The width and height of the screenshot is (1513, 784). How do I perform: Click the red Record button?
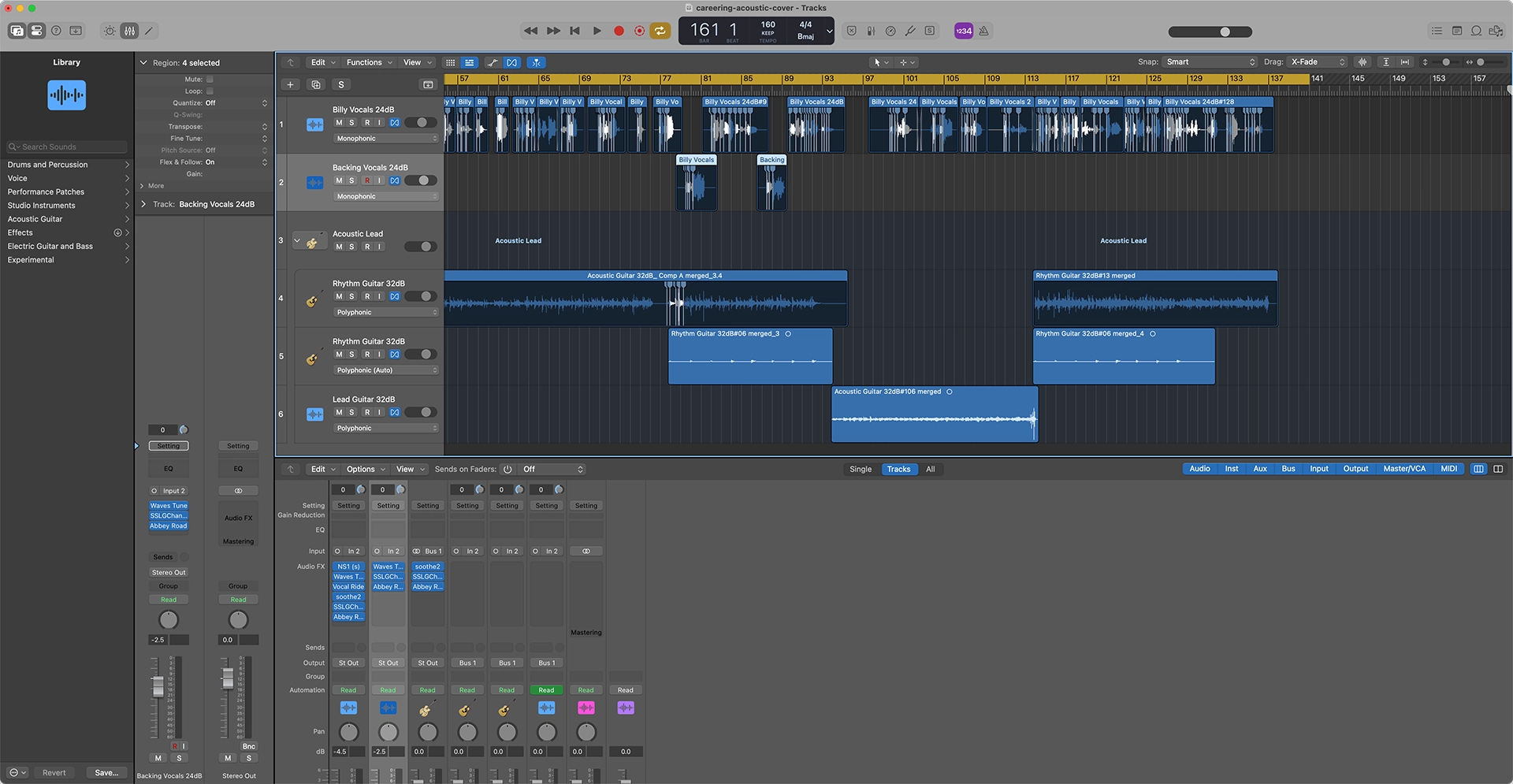coord(619,31)
